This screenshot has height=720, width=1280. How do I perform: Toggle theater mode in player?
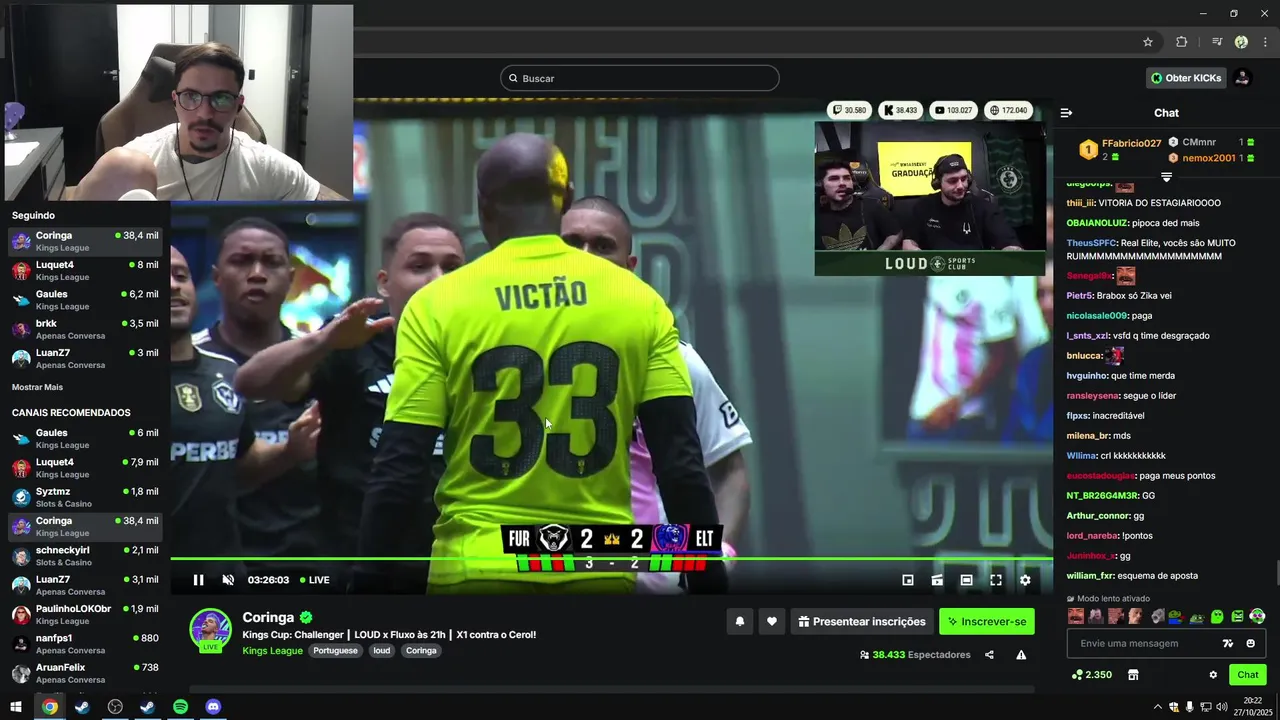(966, 580)
